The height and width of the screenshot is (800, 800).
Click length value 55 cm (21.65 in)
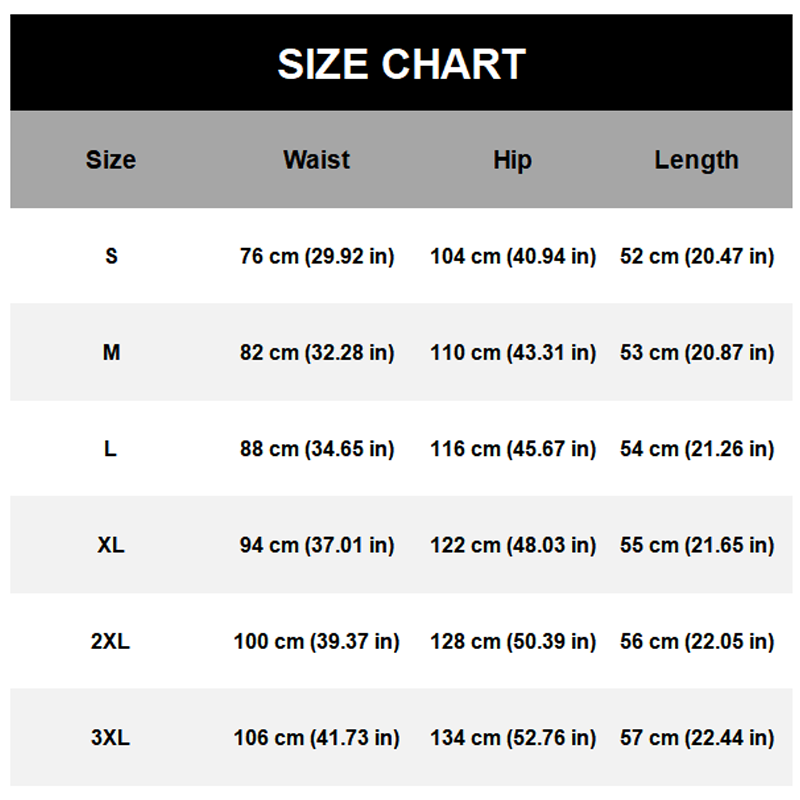tap(697, 545)
